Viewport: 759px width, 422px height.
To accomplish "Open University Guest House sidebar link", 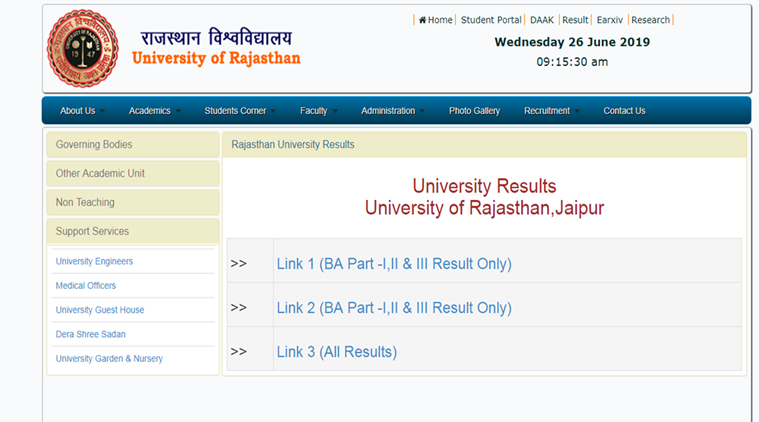I will coord(100,310).
